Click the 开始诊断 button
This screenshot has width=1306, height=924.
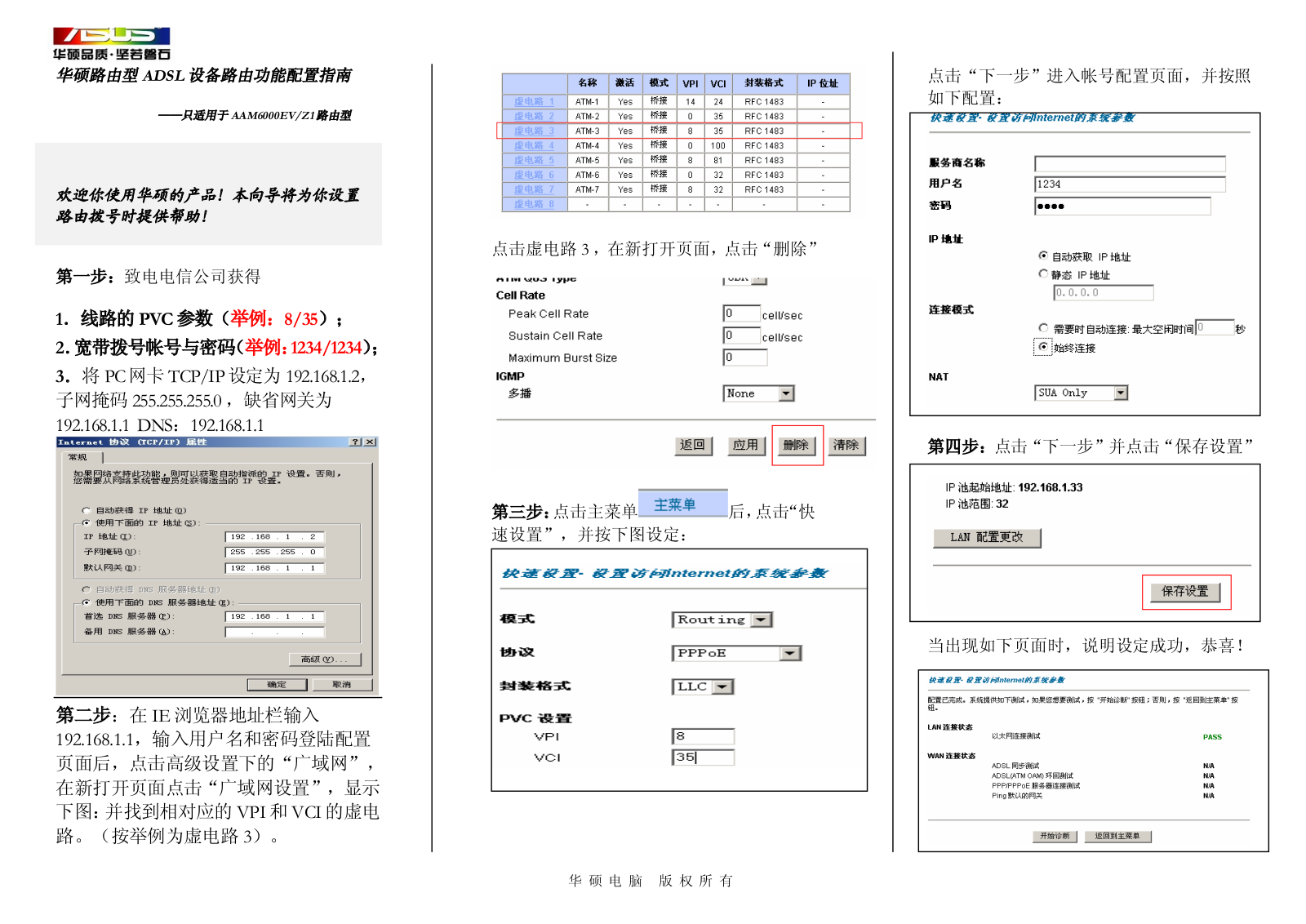(x=1055, y=837)
